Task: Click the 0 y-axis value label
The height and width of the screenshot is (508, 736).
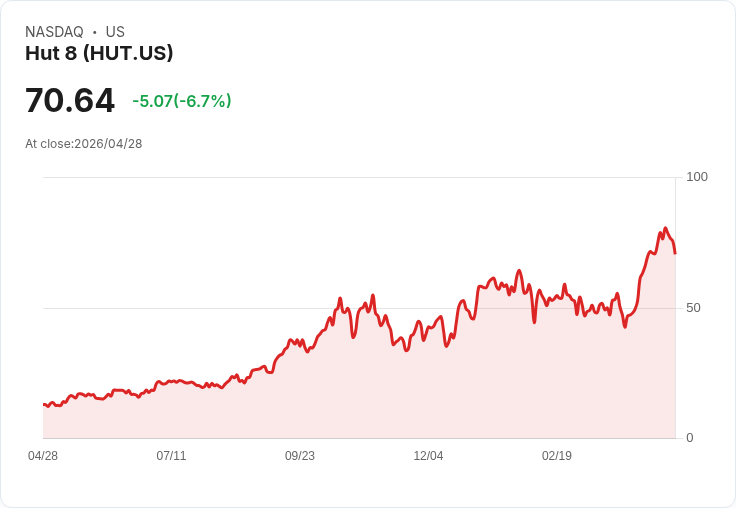Action: point(690,438)
